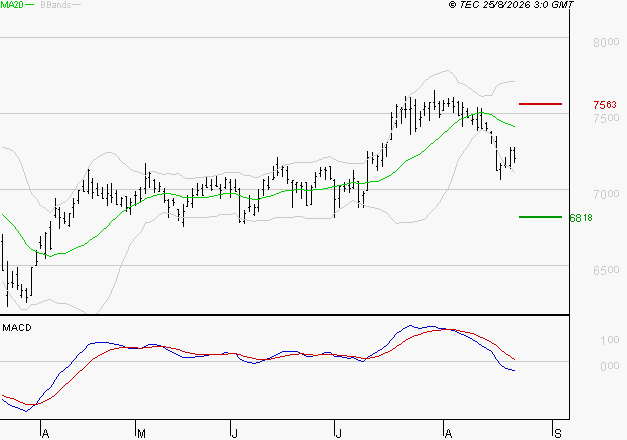This screenshot has width=627, height=440.
Task: Click the MACD 100 axis label
Action: 610,340
